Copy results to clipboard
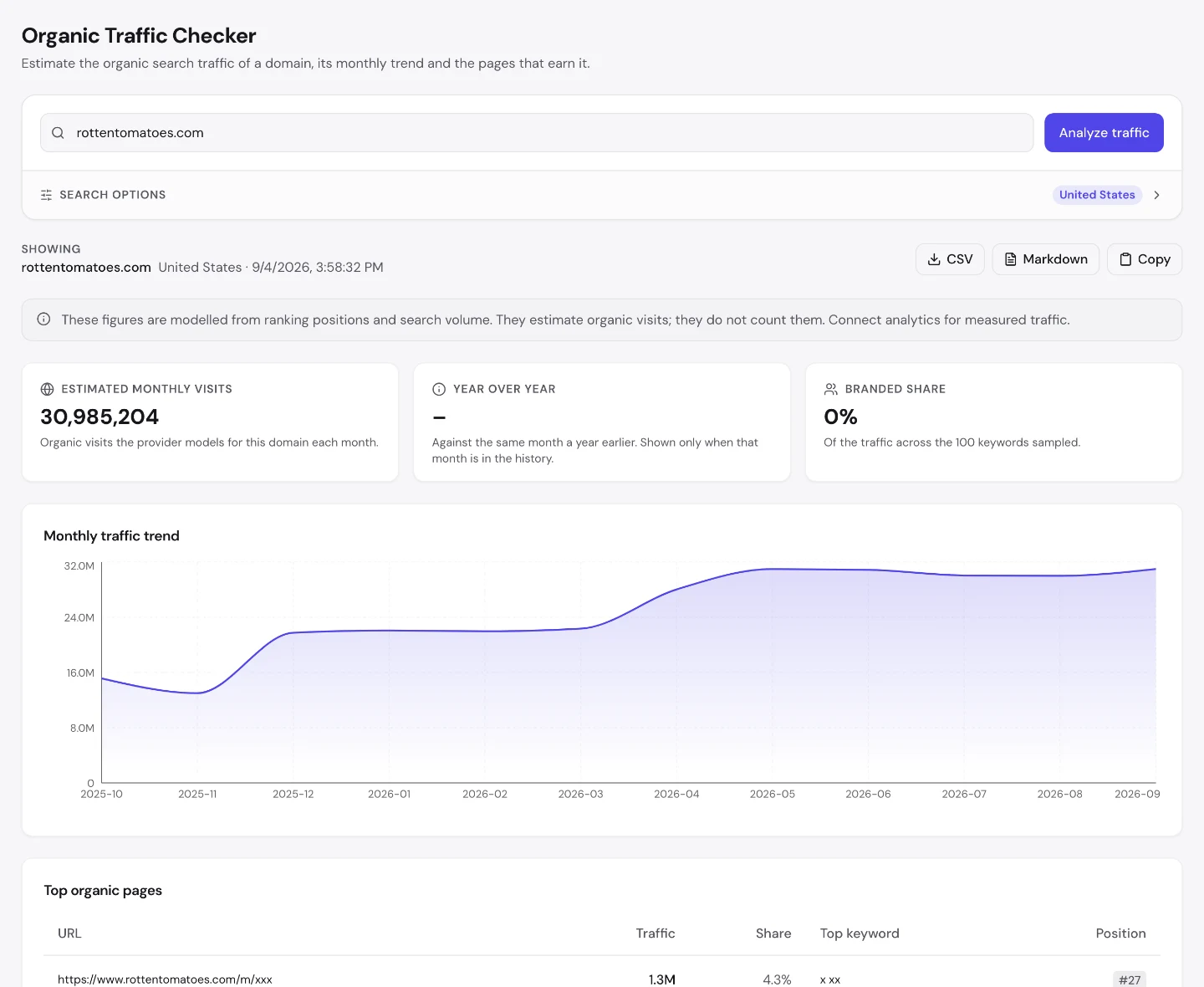 pyautogui.click(x=1145, y=259)
